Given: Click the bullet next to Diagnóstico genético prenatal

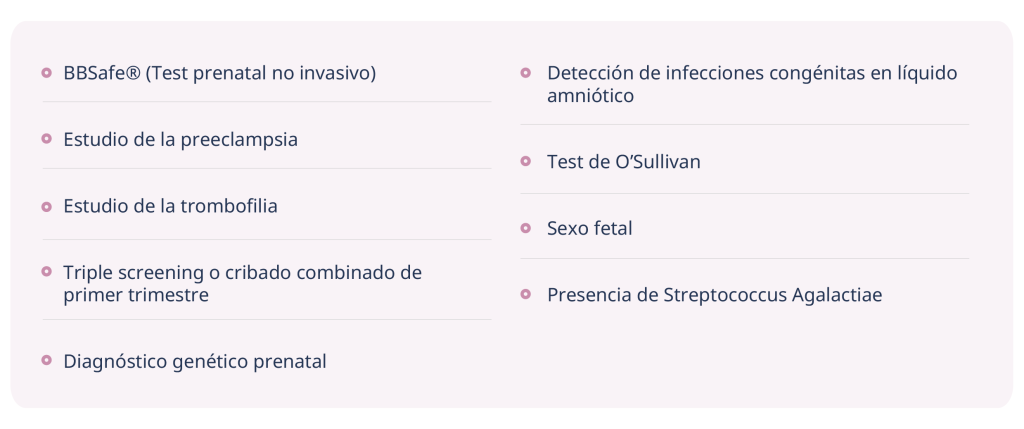Looking at the screenshot, I should [x=47, y=361].
